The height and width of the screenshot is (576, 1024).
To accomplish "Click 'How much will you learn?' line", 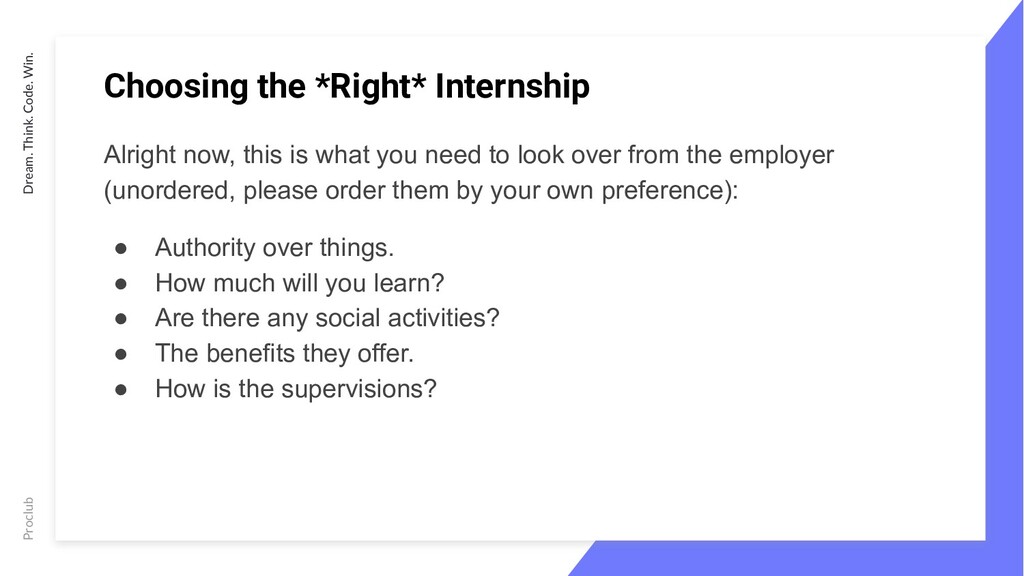I will pyautogui.click(x=299, y=283).
